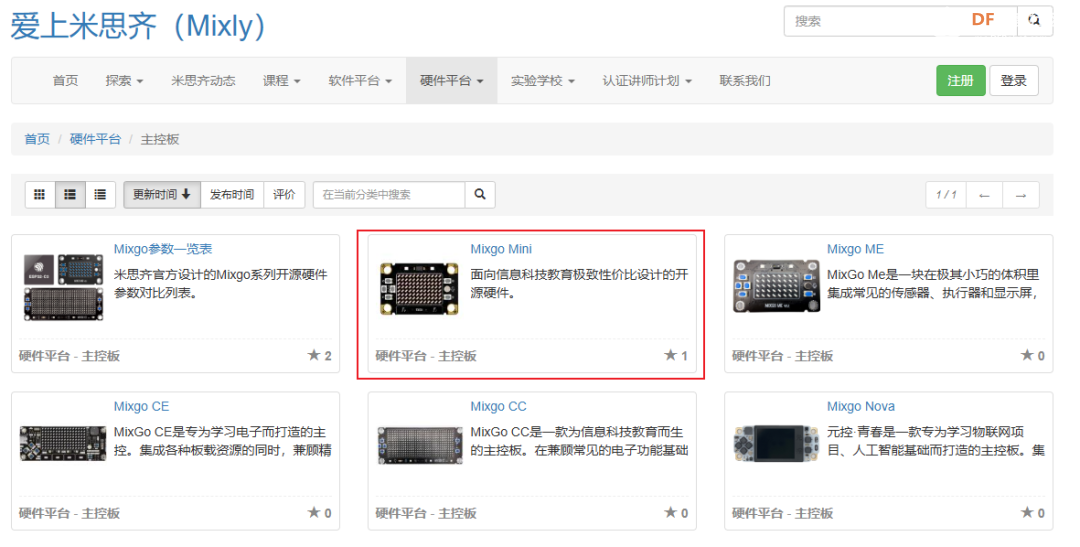Click the star rating on Mixgo ME card
The width and height of the screenshot is (1080, 547).
1032,355
